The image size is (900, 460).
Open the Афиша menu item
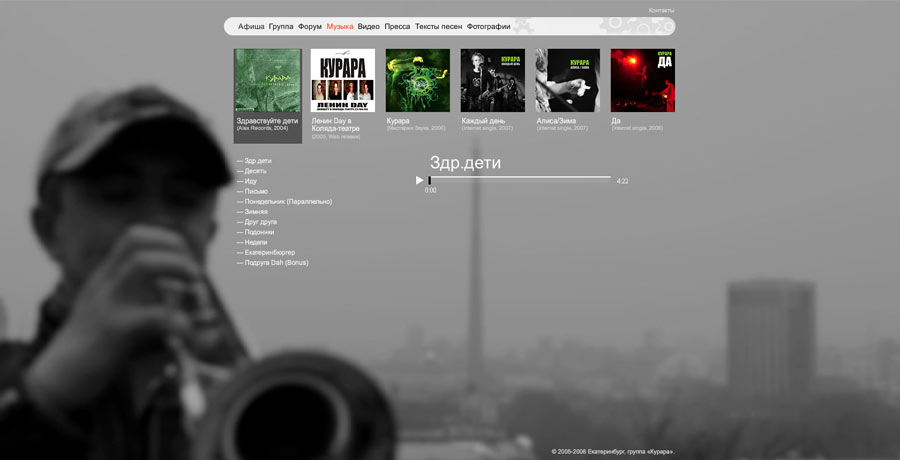[251, 26]
